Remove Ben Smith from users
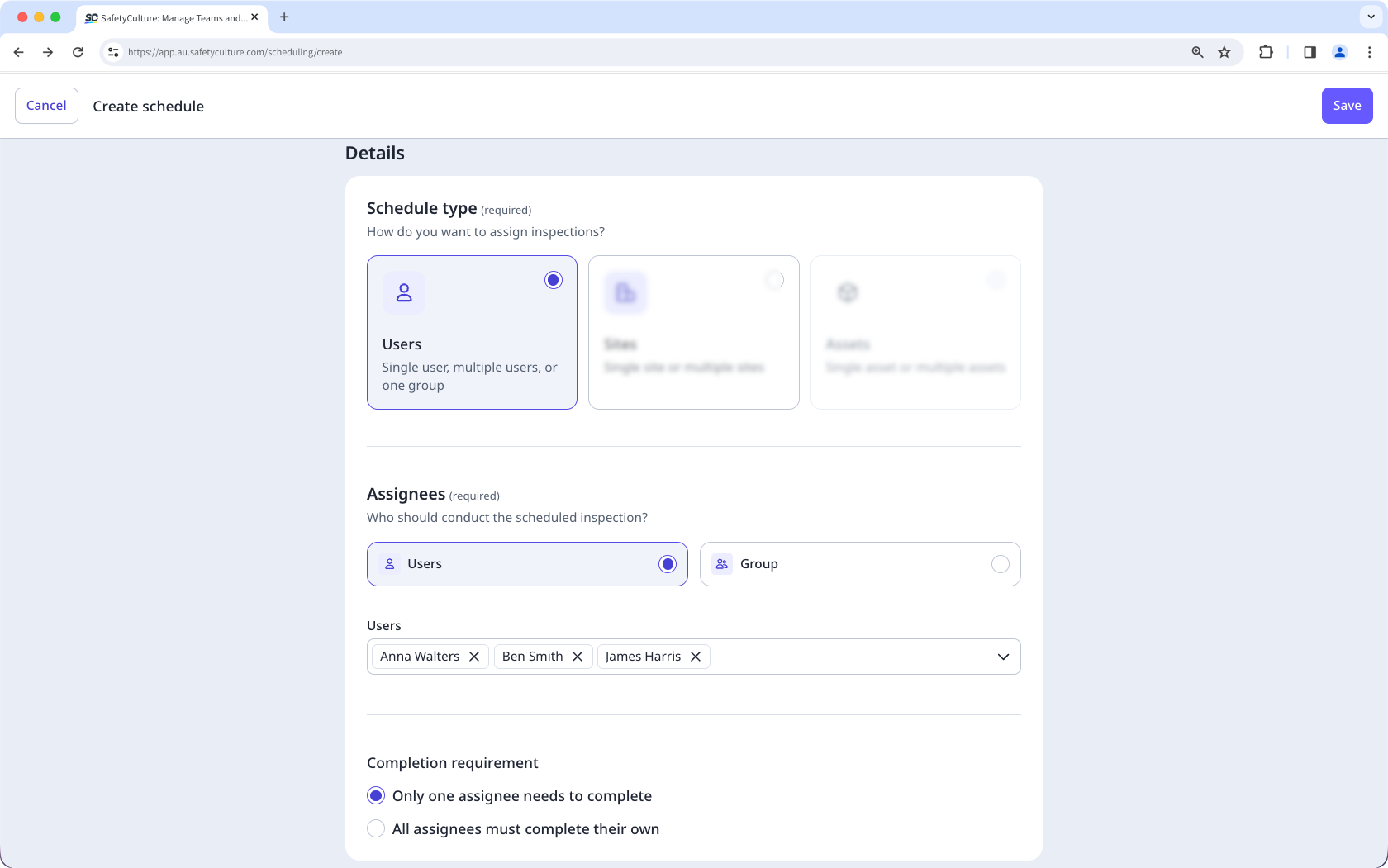 point(578,657)
